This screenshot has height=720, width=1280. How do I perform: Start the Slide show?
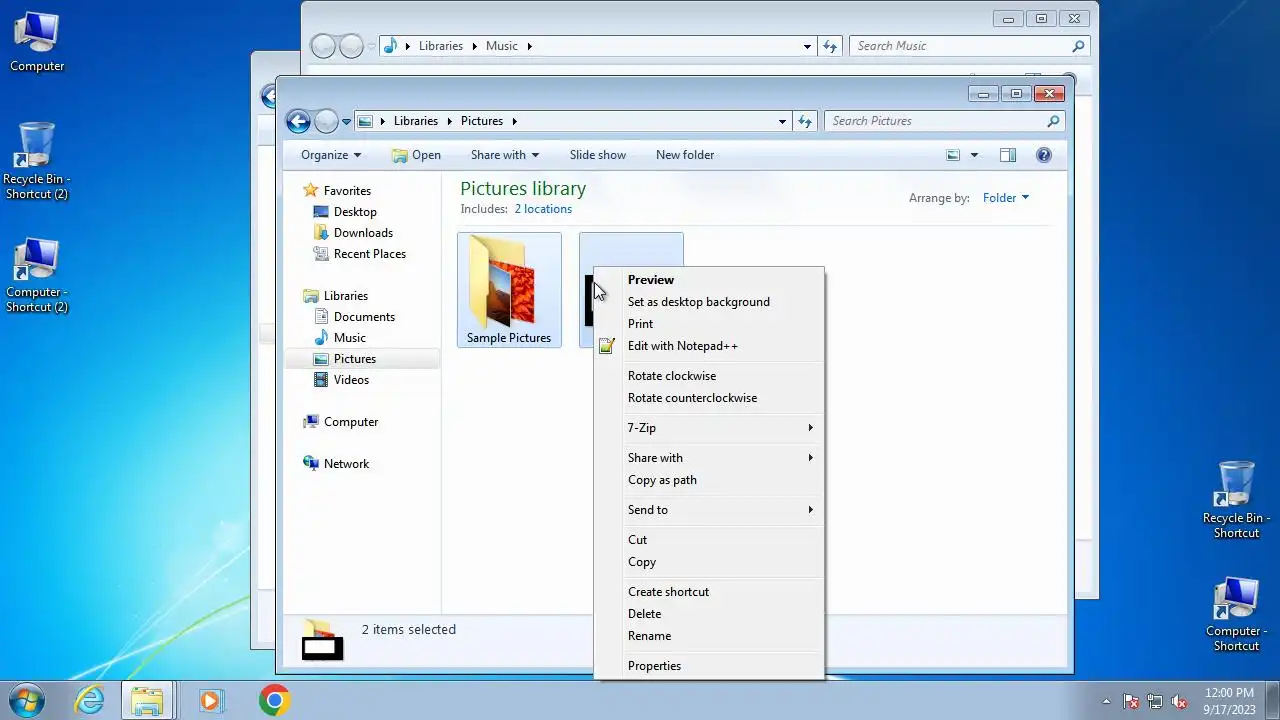[x=598, y=155]
